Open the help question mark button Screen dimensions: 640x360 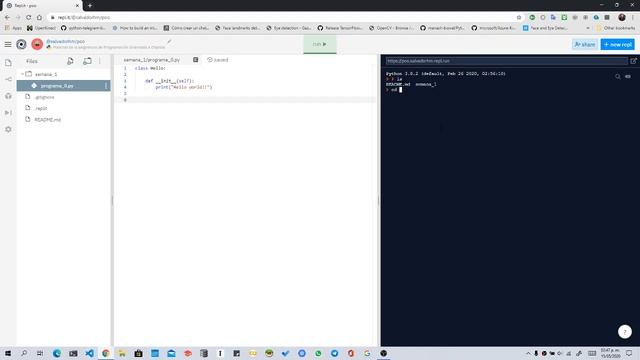click(x=624, y=331)
